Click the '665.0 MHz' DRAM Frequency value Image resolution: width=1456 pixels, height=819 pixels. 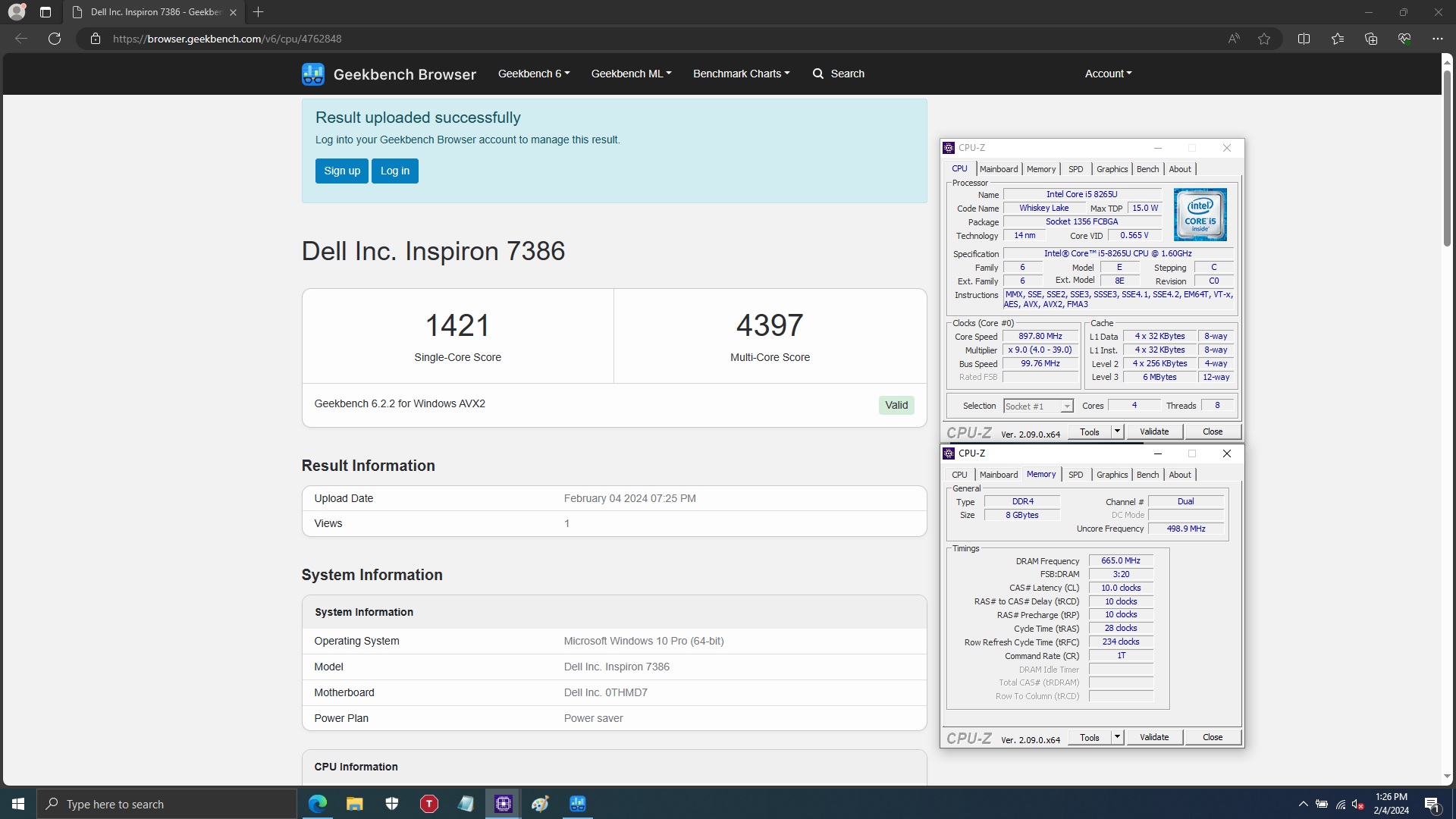coord(1121,561)
